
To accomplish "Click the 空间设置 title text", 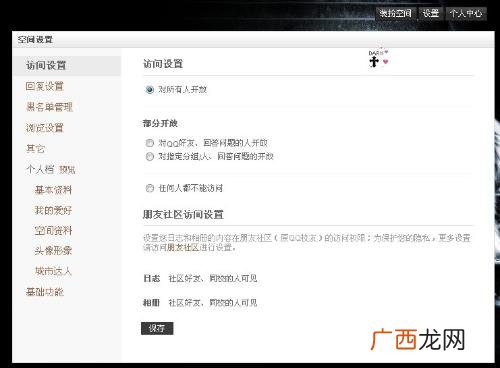I will point(35,40).
